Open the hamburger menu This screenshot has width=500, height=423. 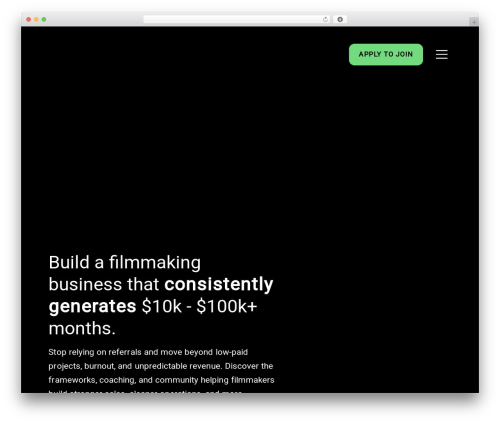[x=441, y=54]
